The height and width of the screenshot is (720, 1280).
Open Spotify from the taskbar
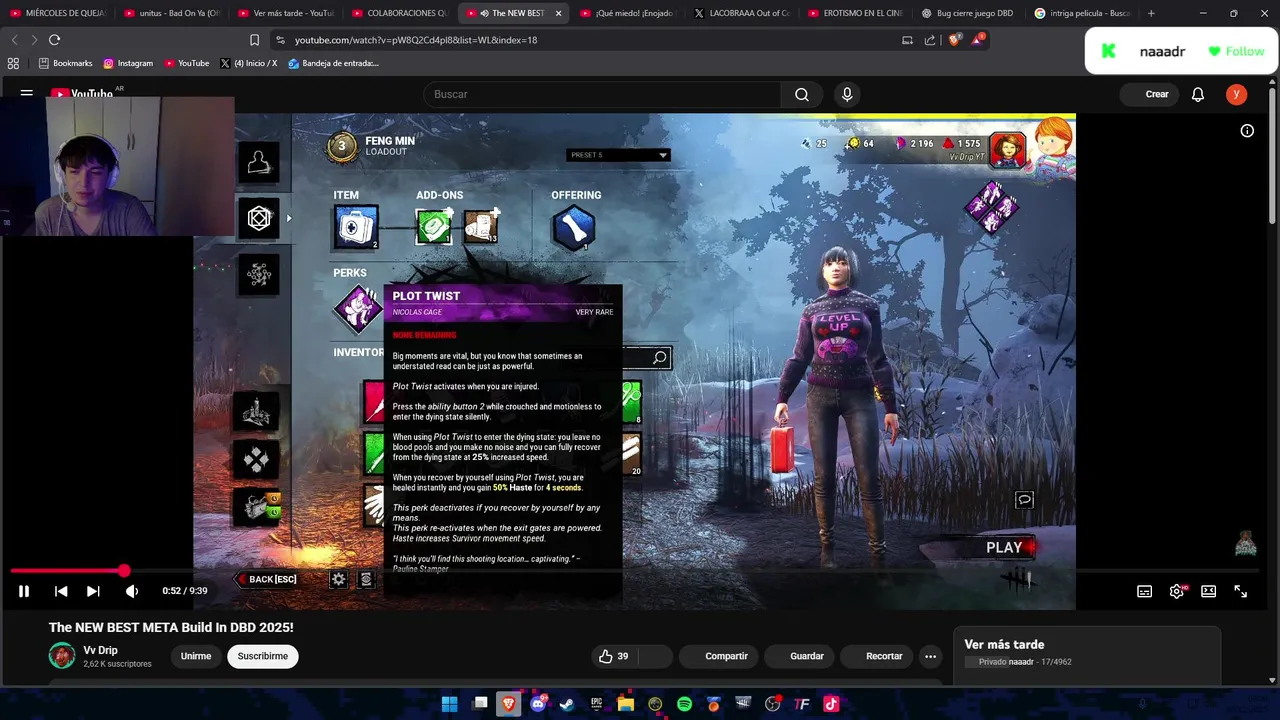click(684, 704)
